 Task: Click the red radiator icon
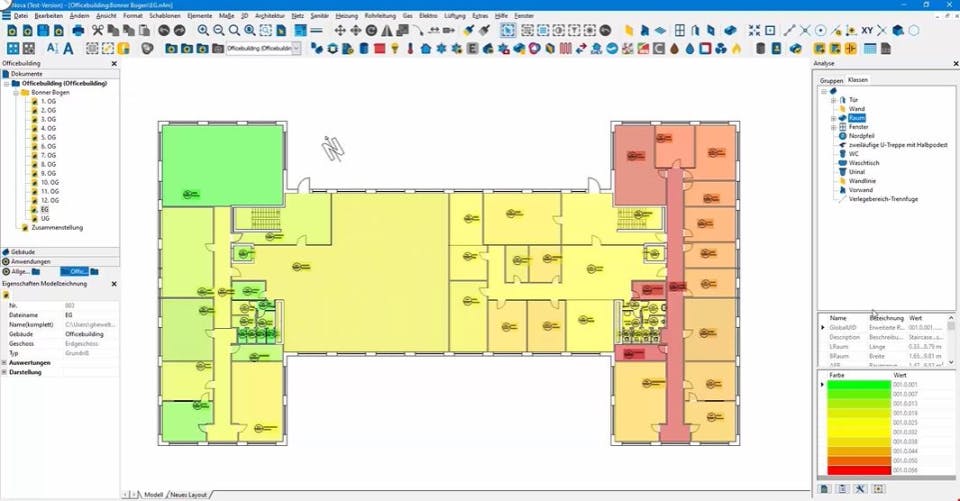pos(565,48)
